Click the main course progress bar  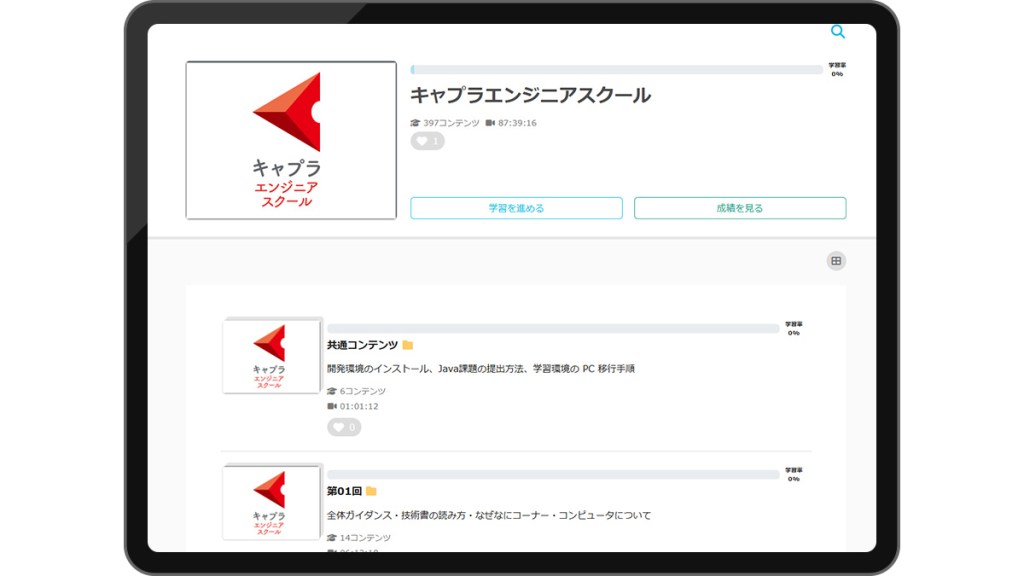pos(616,70)
